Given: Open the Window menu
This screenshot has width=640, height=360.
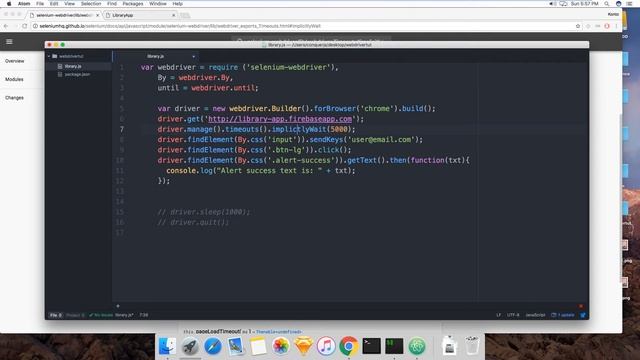Looking at the screenshot, I should coord(158,4).
